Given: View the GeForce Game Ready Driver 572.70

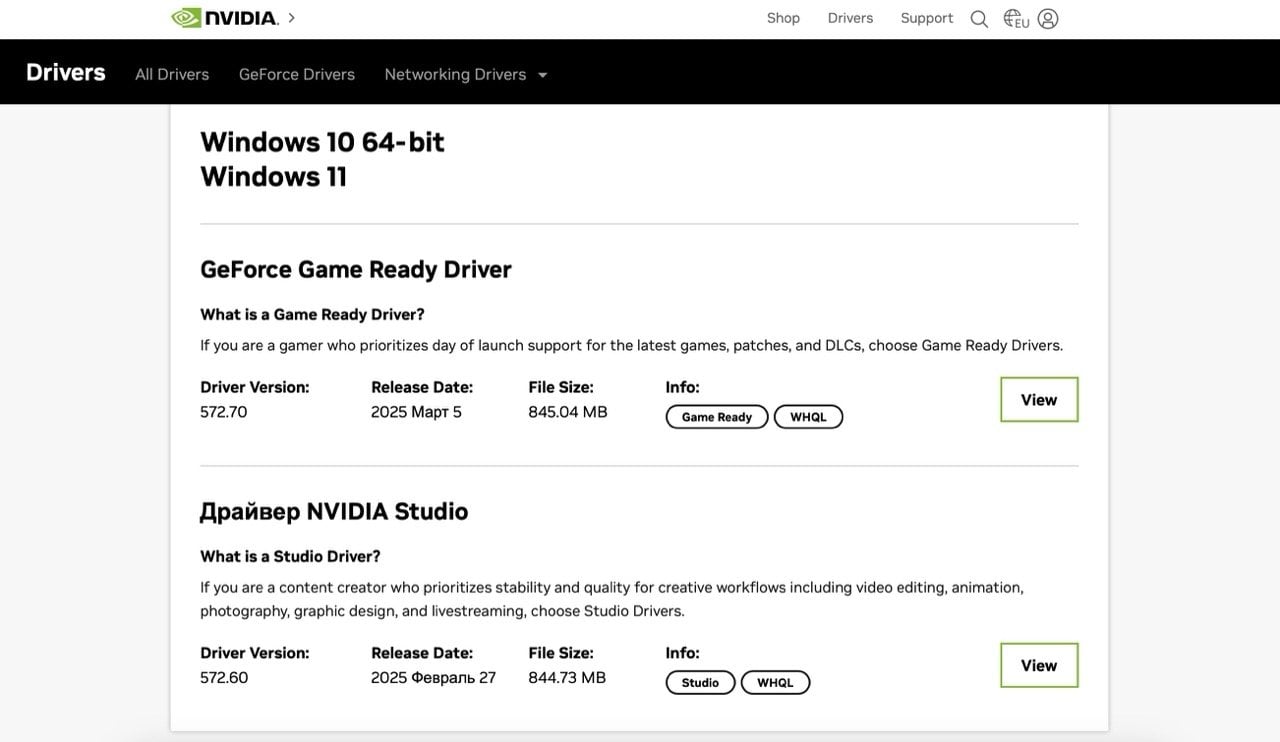Looking at the screenshot, I should point(1039,400).
